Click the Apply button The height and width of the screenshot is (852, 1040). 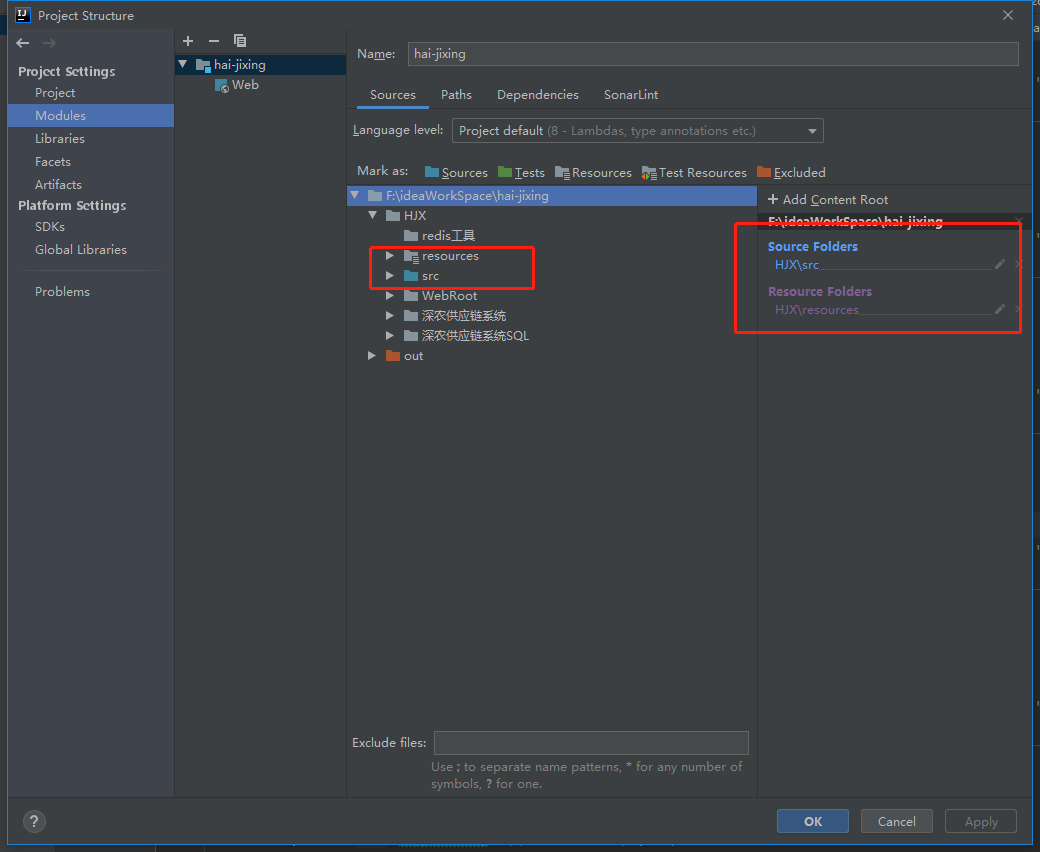(x=981, y=822)
